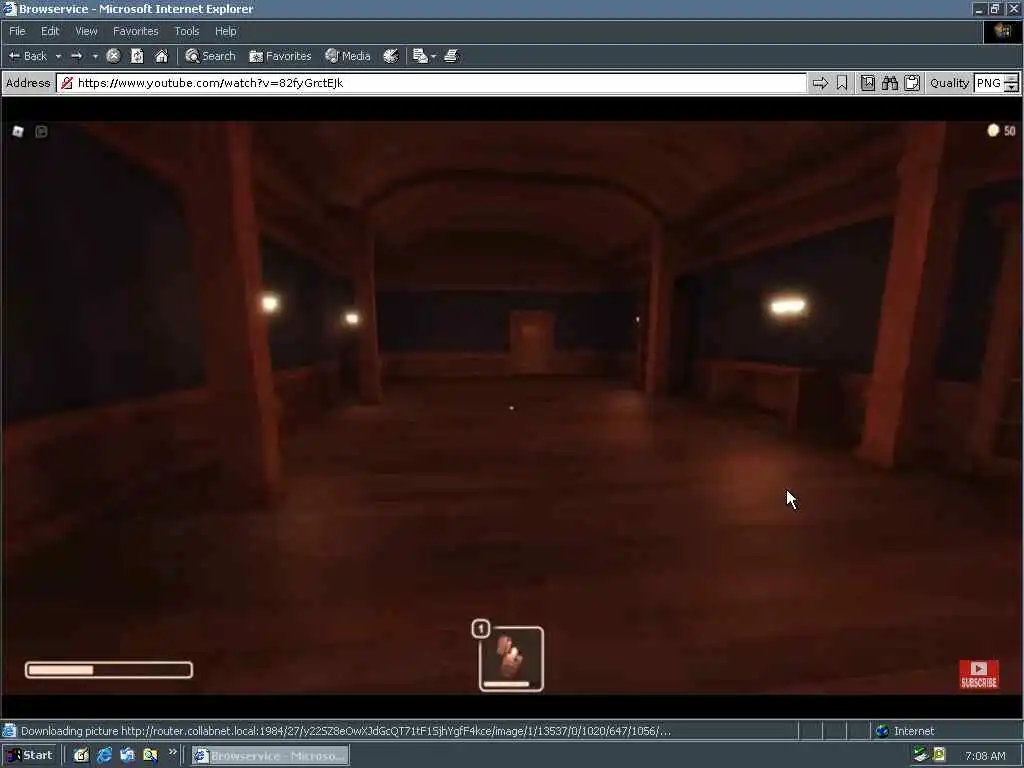Go forward with the Forward arrow
The height and width of the screenshot is (768, 1024).
(76, 56)
